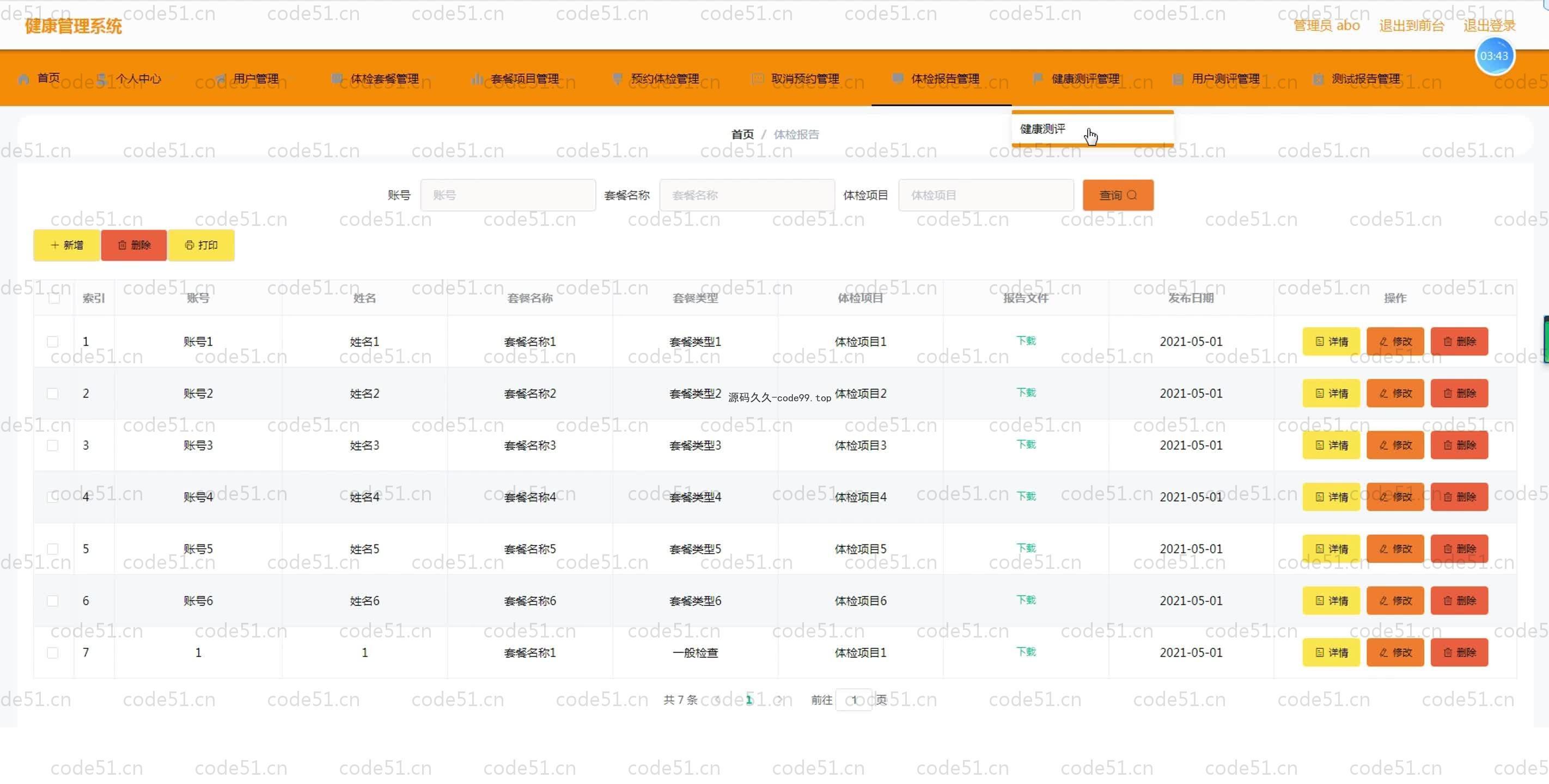The height and width of the screenshot is (784, 1549).
Task: Open 体检套餐管理 menu
Action: click(x=375, y=78)
